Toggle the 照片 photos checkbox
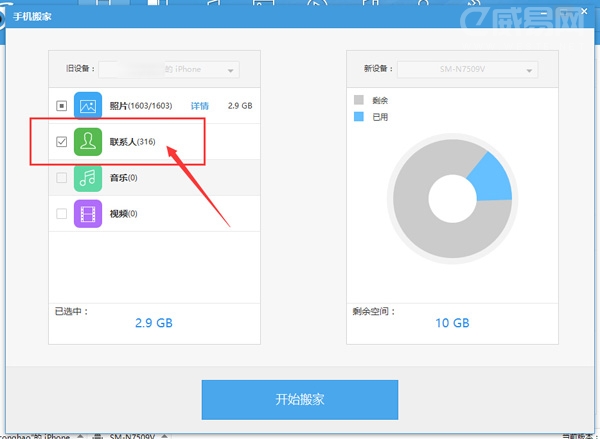The height and width of the screenshot is (439, 600). pyautogui.click(x=62, y=105)
